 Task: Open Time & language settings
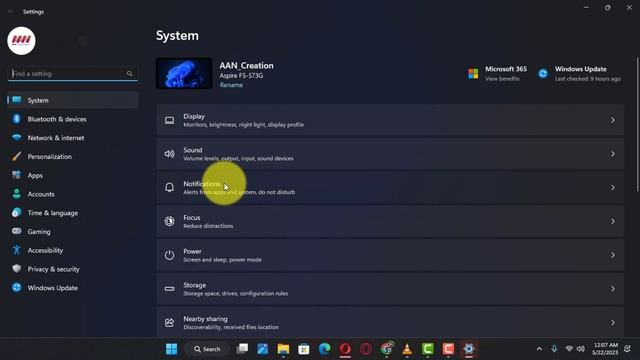pos(73,213)
